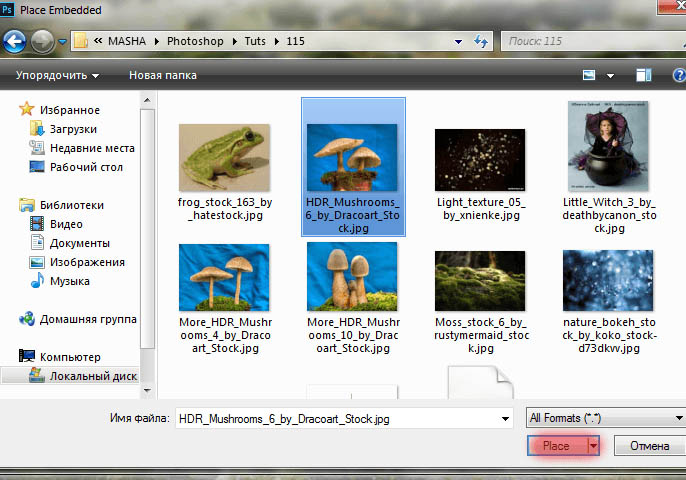The height and width of the screenshot is (480, 686).
Task: Open the view options dropdown arrow
Action: click(610, 76)
